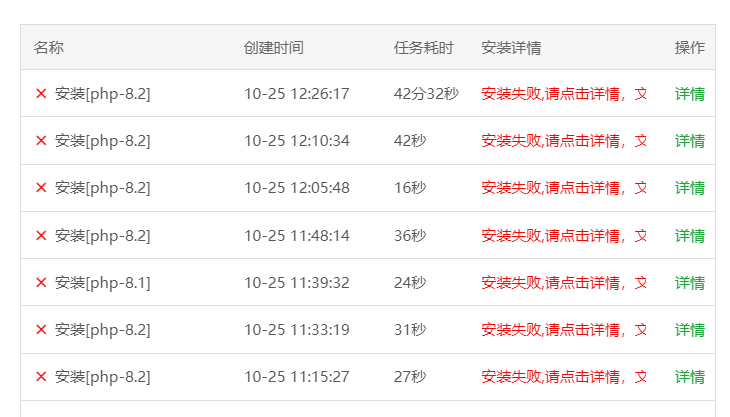Click 安装详情 column header
The image size is (730, 417).
(x=511, y=47)
